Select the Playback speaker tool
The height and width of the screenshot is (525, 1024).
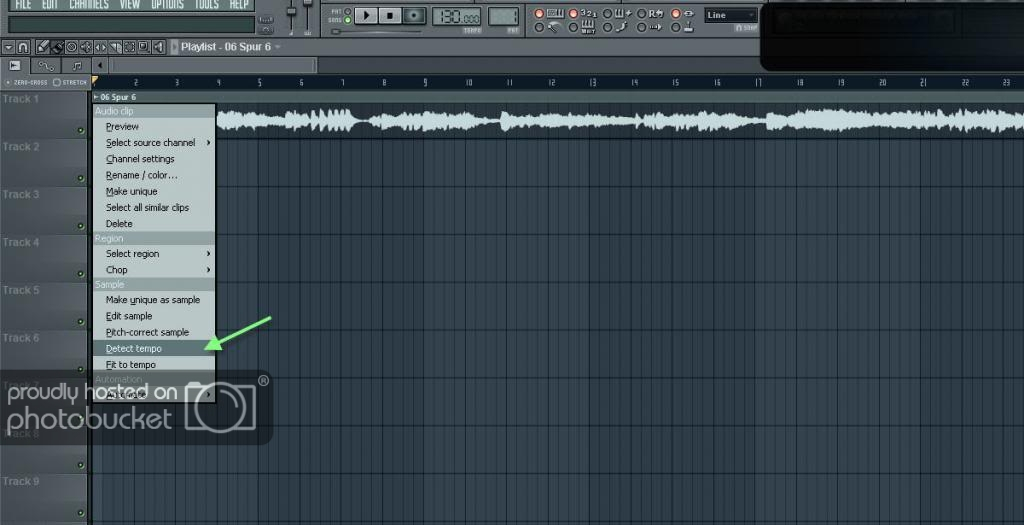coord(159,47)
